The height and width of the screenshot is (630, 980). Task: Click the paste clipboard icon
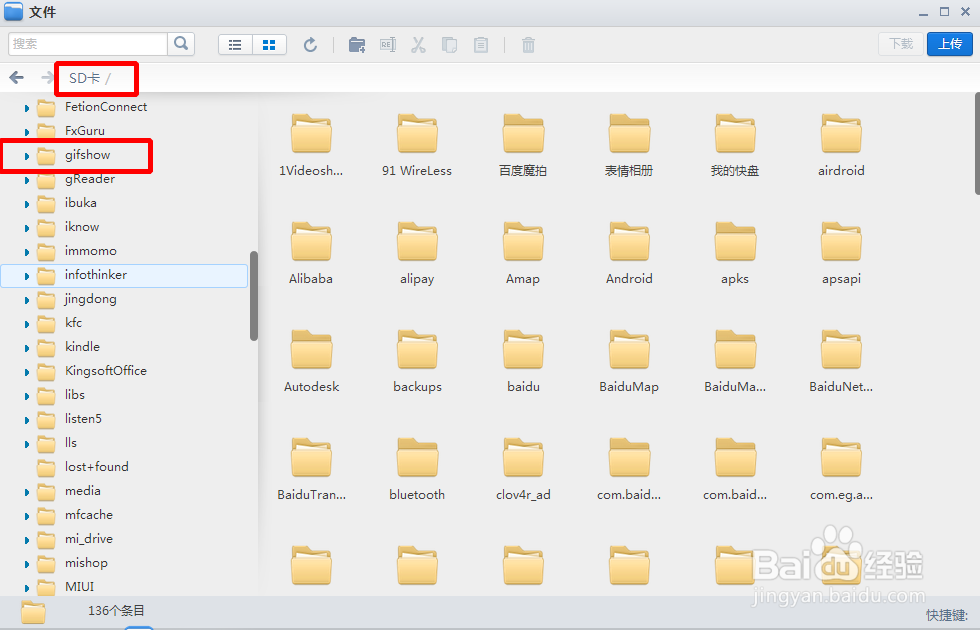[x=481, y=45]
